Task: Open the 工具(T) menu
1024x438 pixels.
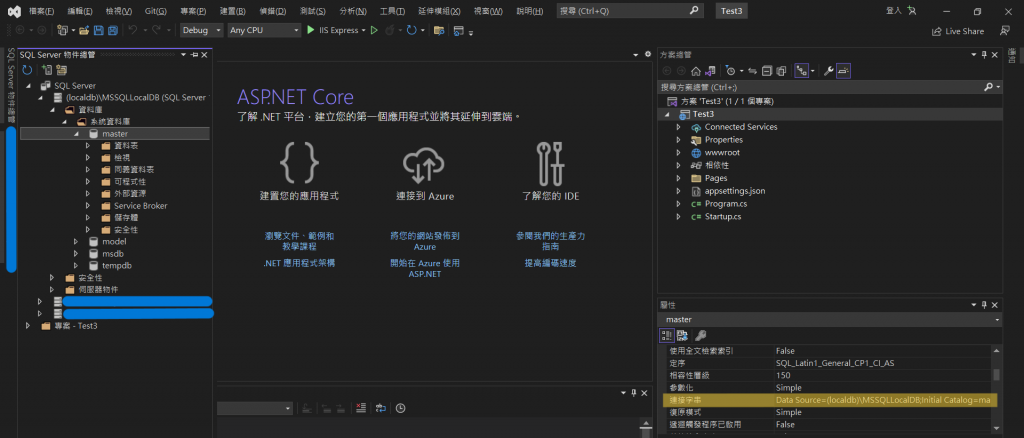Action: tap(392, 12)
